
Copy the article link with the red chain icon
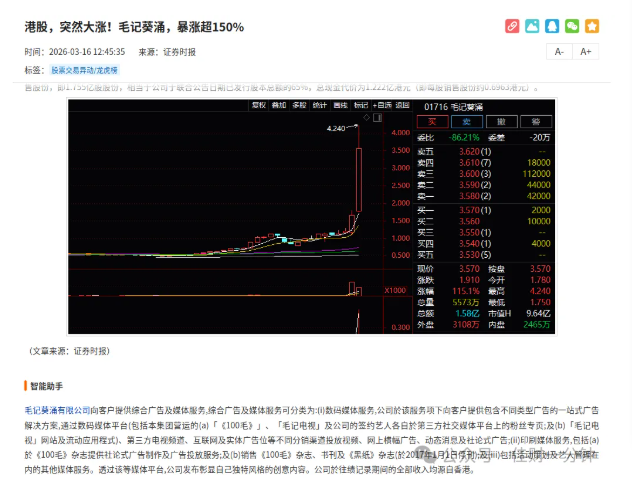pyautogui.click(x=512, y=26)
